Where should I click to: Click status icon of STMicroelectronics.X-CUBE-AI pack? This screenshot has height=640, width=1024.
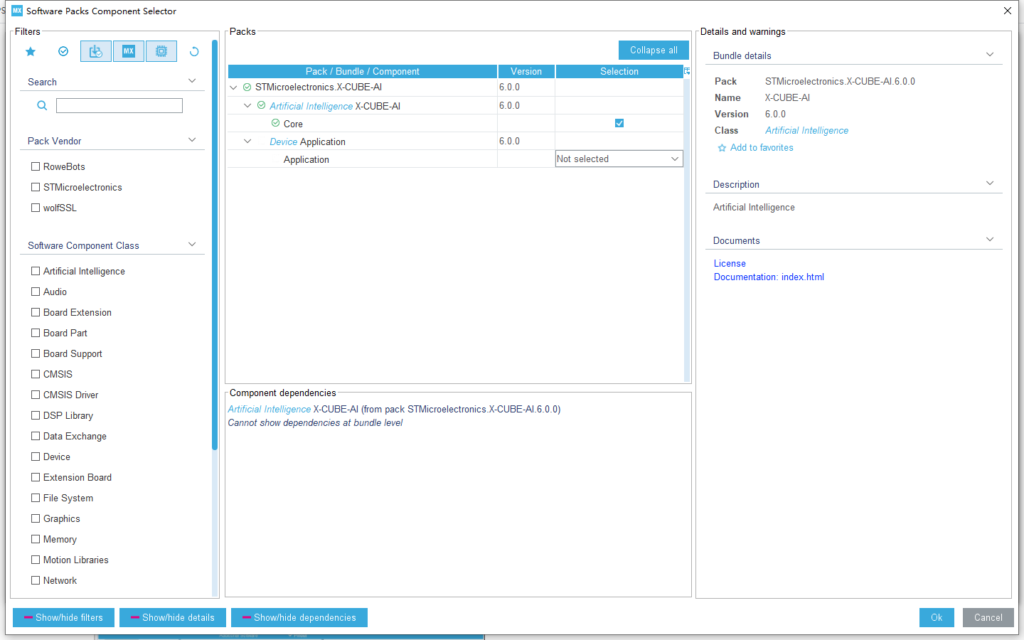[x=247, y=87]
